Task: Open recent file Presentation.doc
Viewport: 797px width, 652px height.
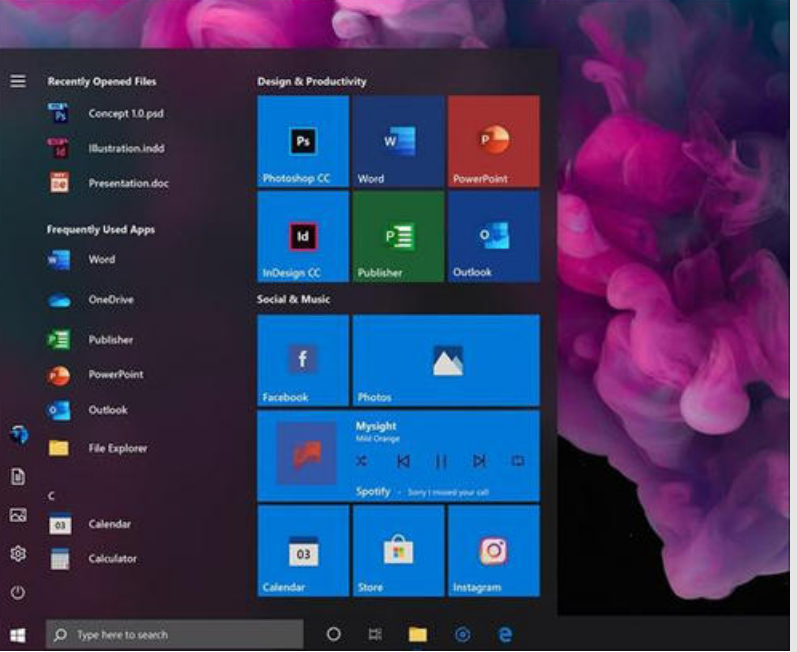Action: 108,183
